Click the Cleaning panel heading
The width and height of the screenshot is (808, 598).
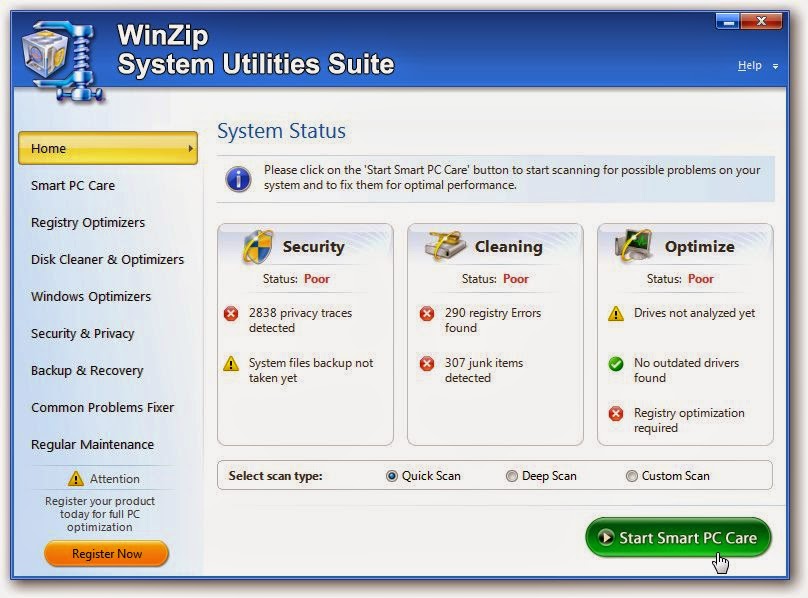pos(509,246)
